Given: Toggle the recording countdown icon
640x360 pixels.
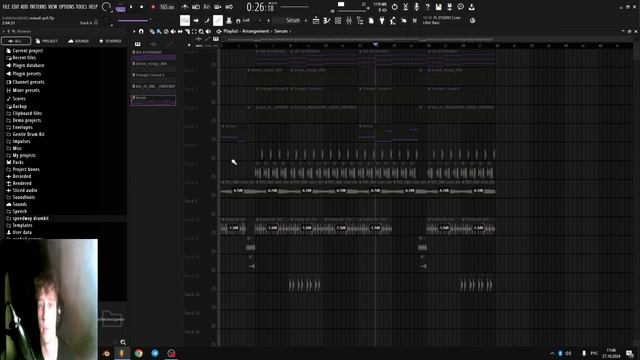Looking at the screenshot, I should [x=207, y=7].
